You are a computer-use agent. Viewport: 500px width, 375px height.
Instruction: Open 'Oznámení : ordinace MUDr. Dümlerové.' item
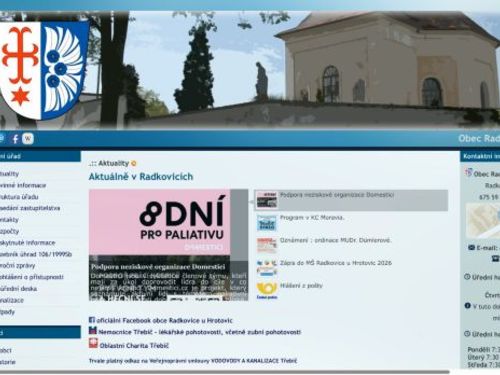pos(335,240)
